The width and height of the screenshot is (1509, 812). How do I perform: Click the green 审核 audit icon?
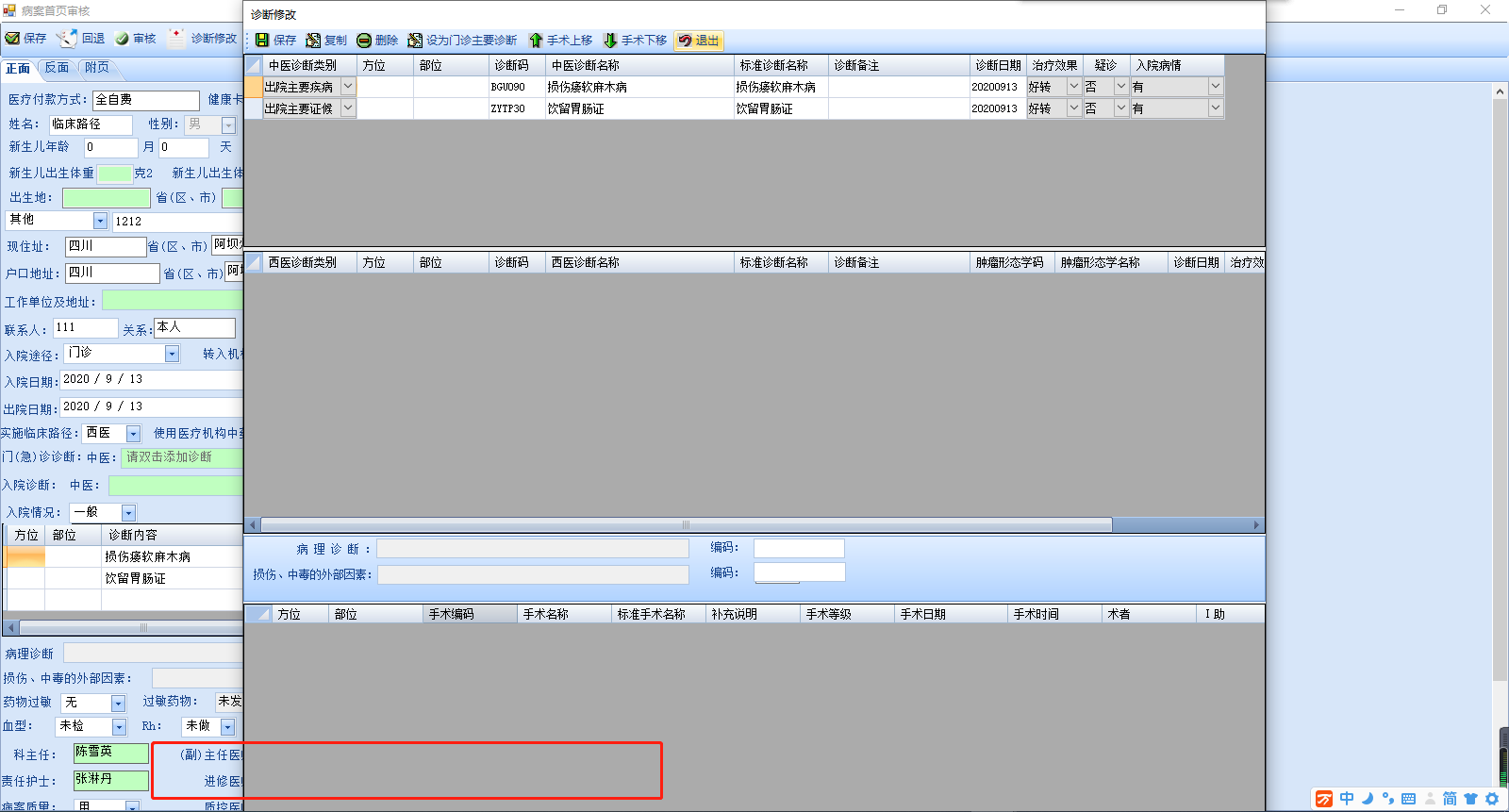pyautogui.click(x=123, y=39)
